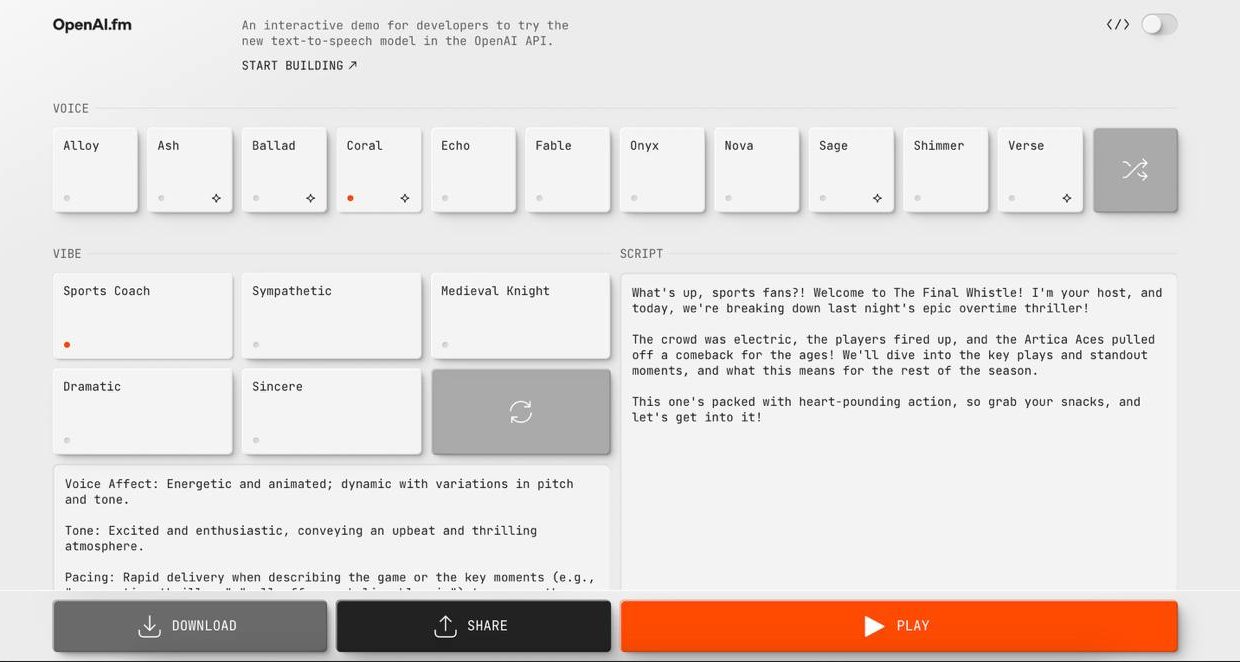Select the Sage voice
Image resolution: width=1240 pixels, height=662 pixels.
[851, 170]
